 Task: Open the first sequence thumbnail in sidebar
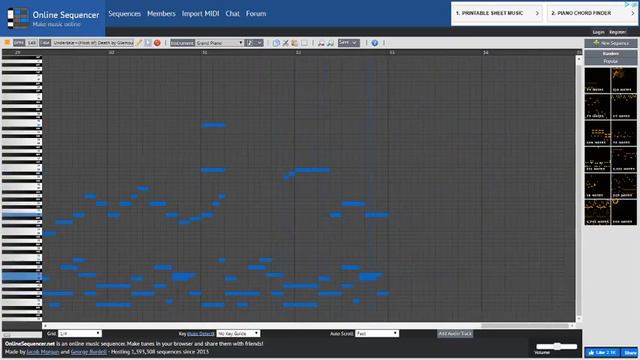point(597,80)
